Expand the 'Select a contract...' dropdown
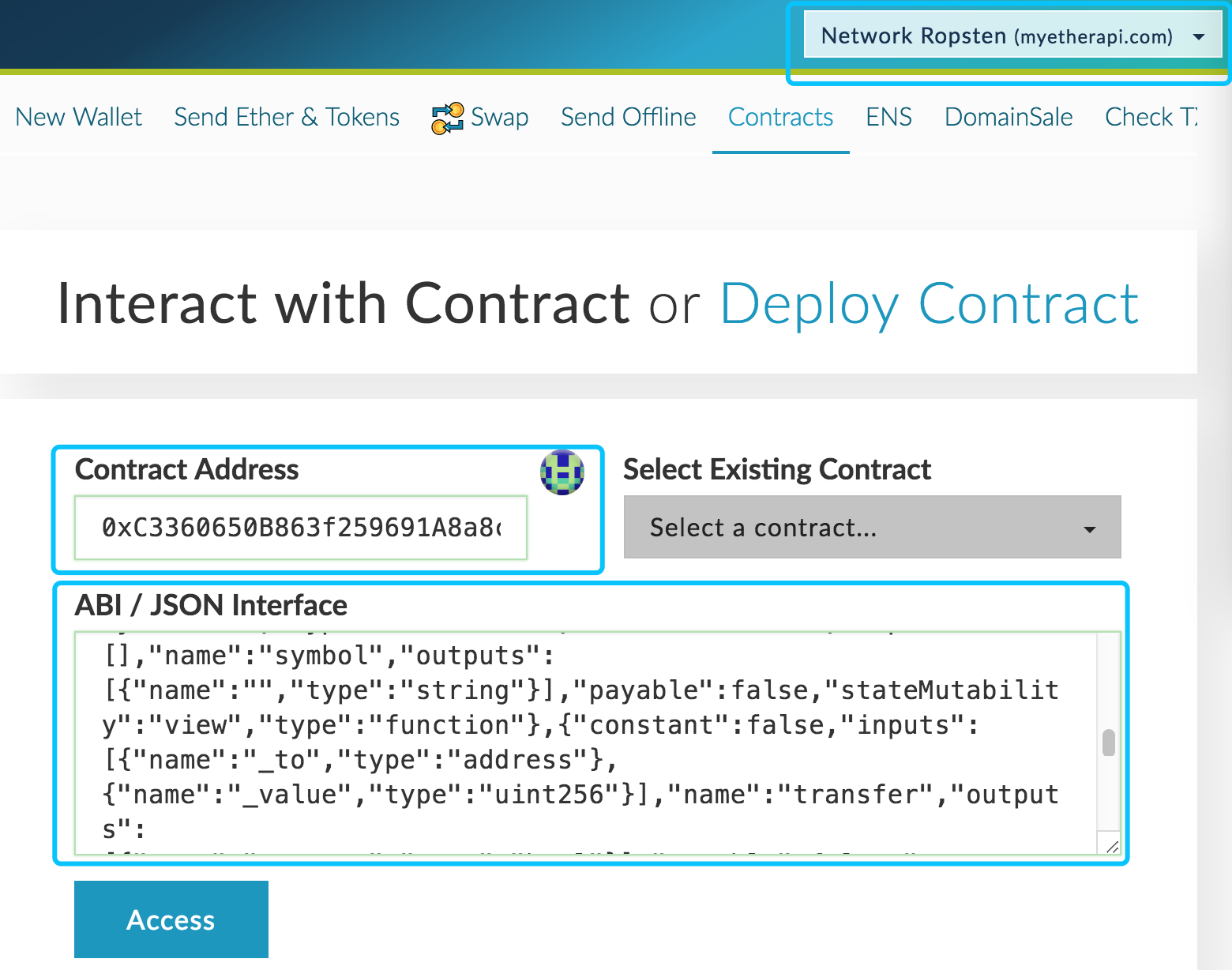Screen dimensions: 1232x970 pos(871,527)
